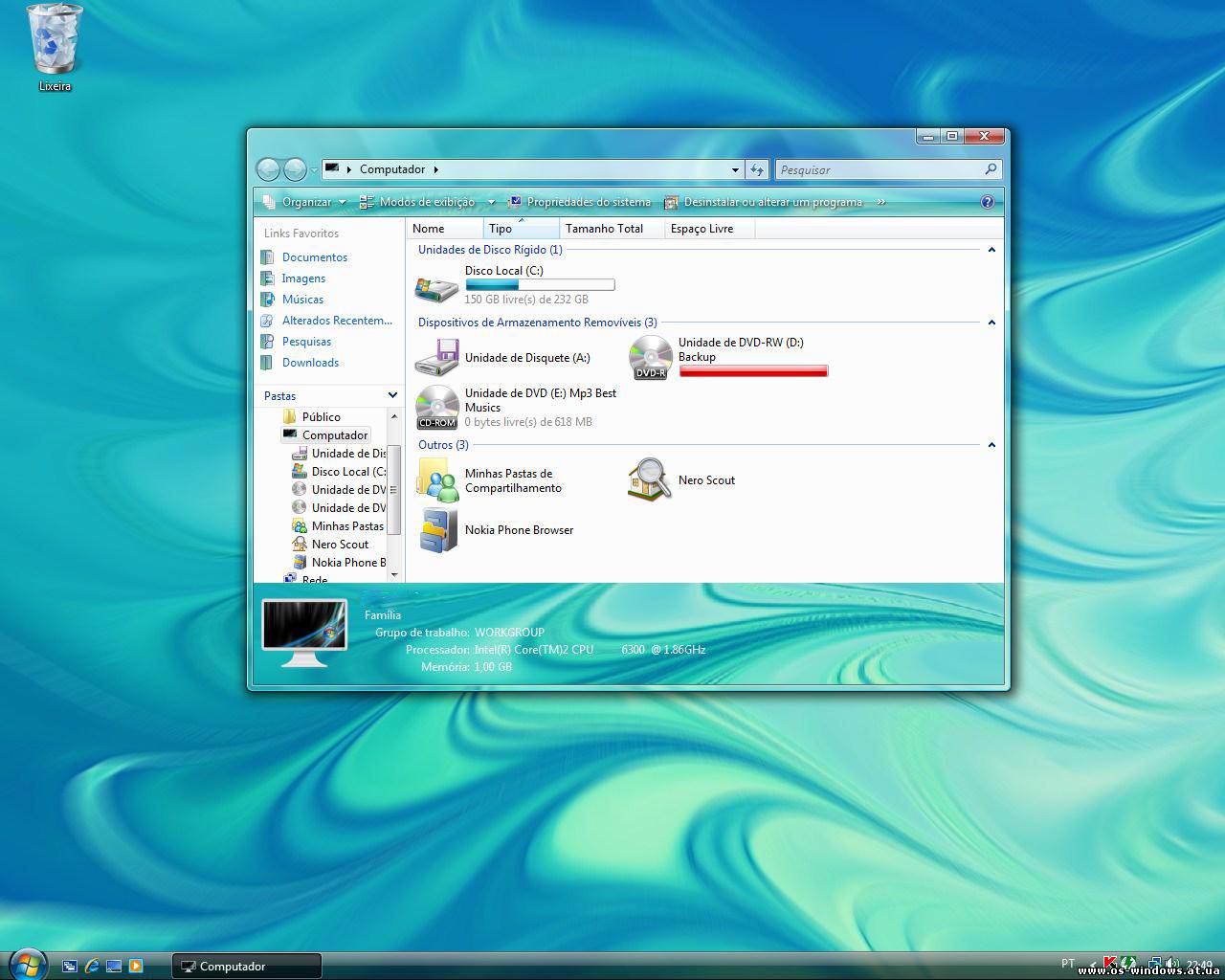The width and height of the screenshot is (1225, 980).
Task: Open recent pages dropdown beside navigation arrows
Action: 314,170
